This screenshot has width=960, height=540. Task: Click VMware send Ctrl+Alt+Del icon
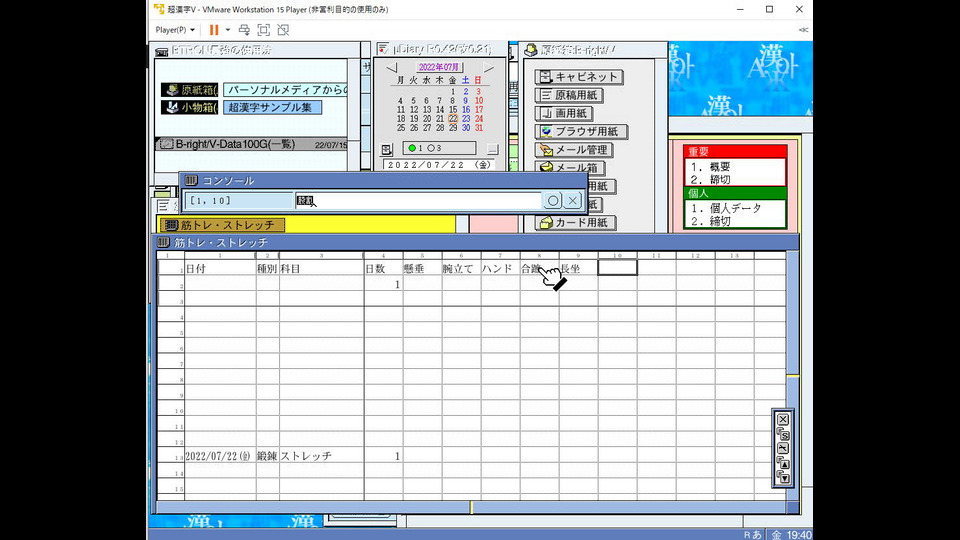pos(244,29)
